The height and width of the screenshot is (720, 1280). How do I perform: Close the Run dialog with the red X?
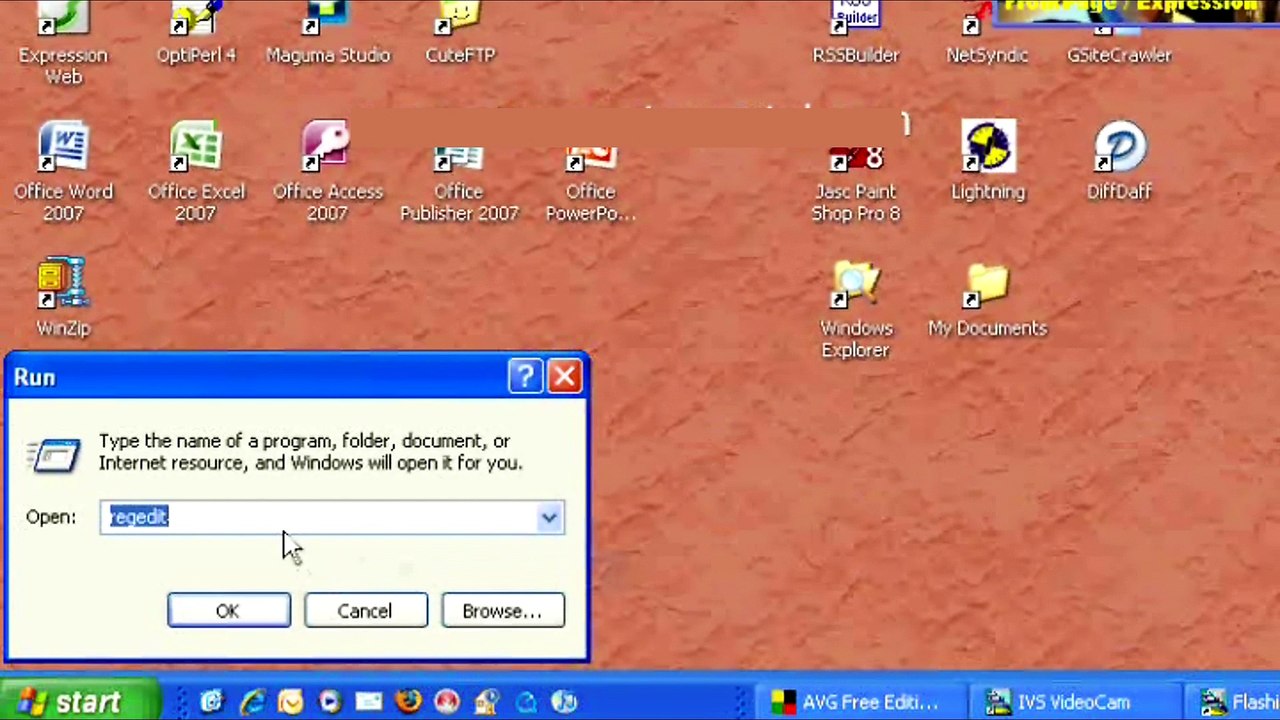pos(565,376)
